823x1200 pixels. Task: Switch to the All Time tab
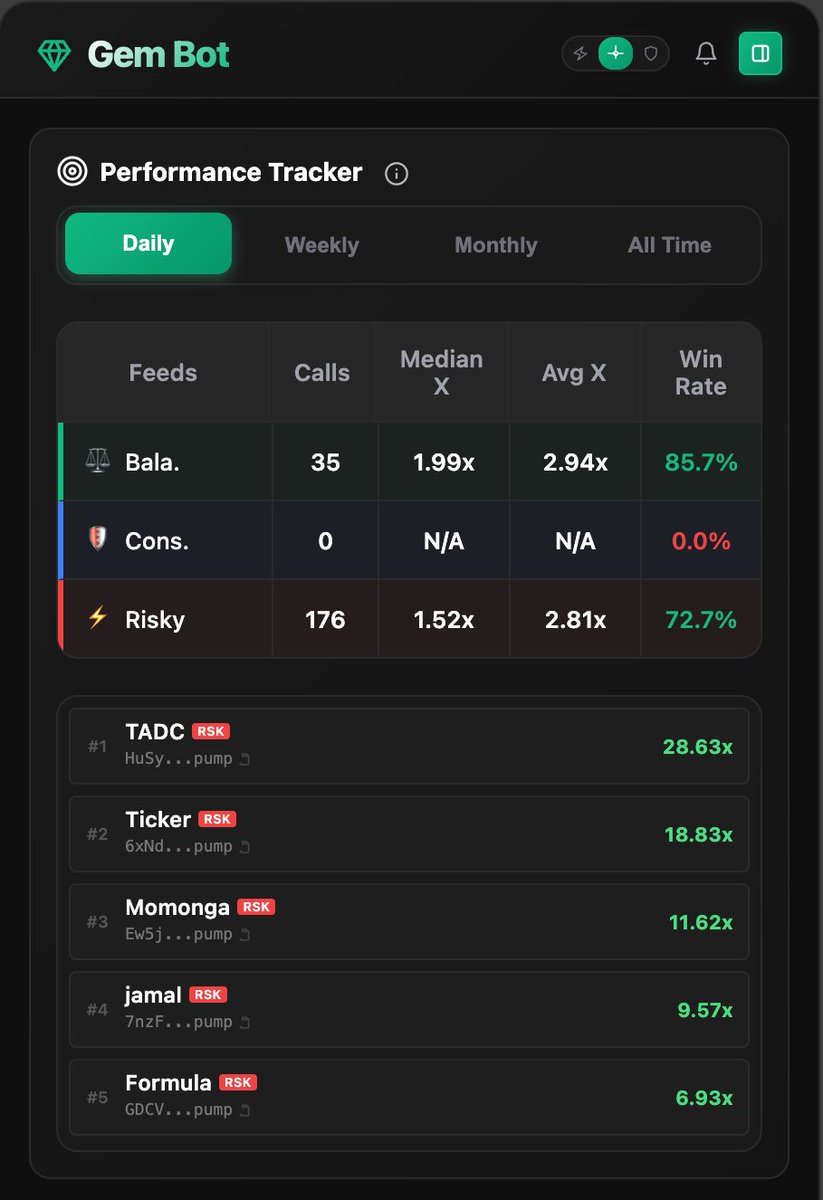click(x=670, y=245)
